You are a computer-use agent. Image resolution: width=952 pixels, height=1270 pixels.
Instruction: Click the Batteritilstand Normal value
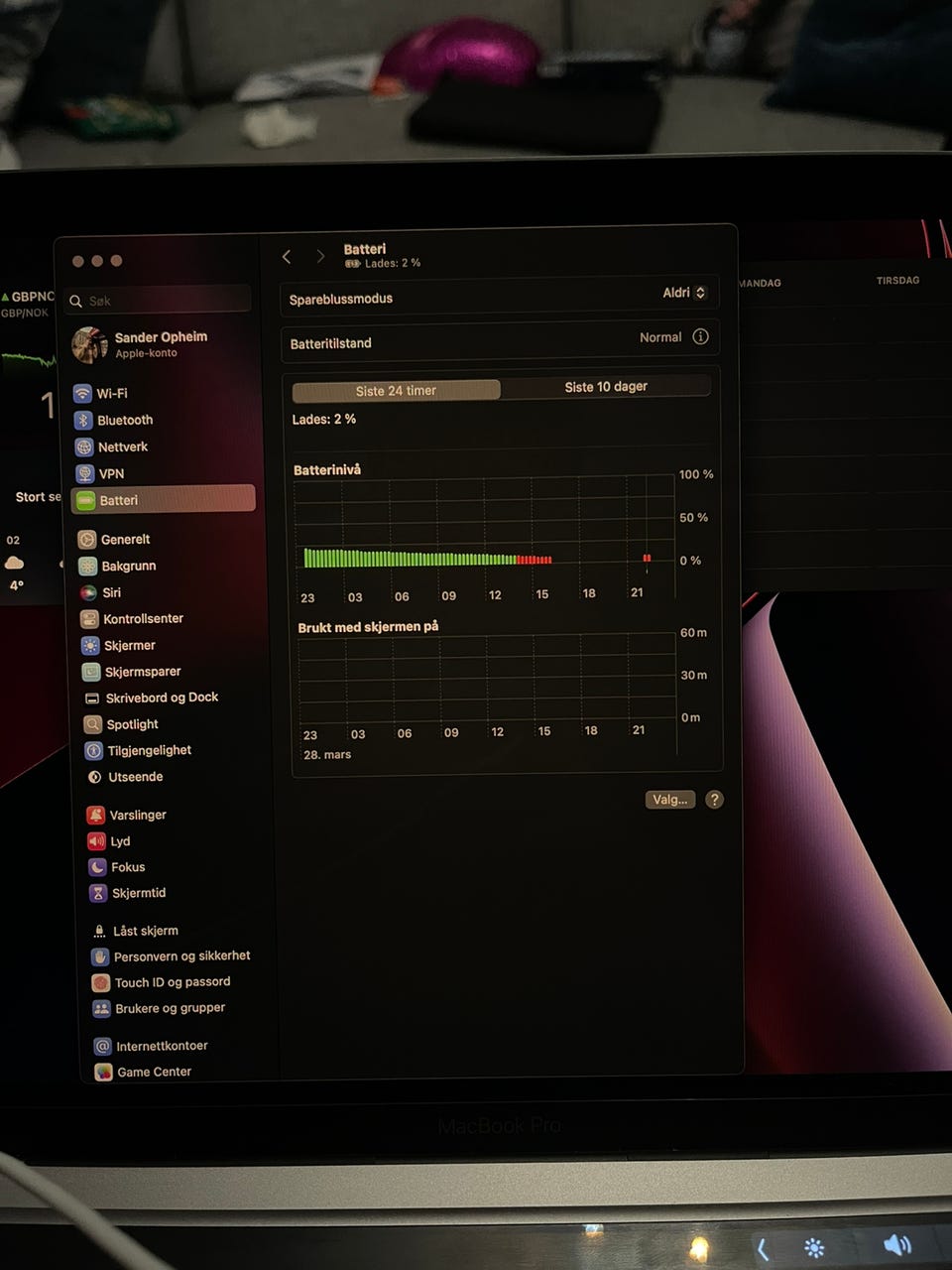point(660,337)
